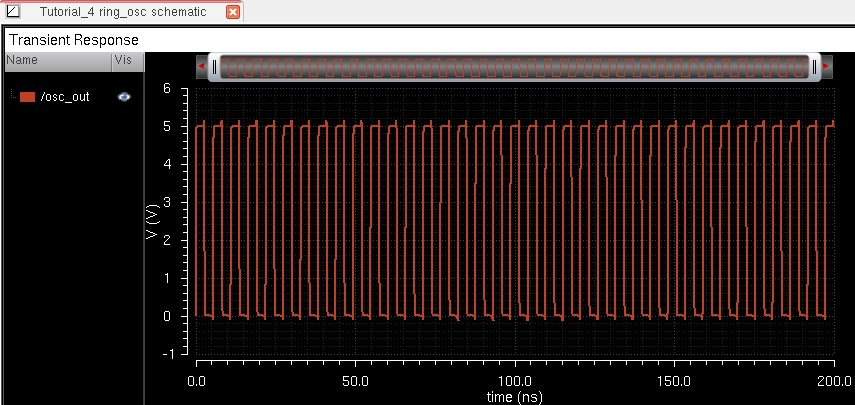Click the -1 label on voltage axis
Viewport: 855px width, 405px height.
pyautogui.click(x=167, y=354)
